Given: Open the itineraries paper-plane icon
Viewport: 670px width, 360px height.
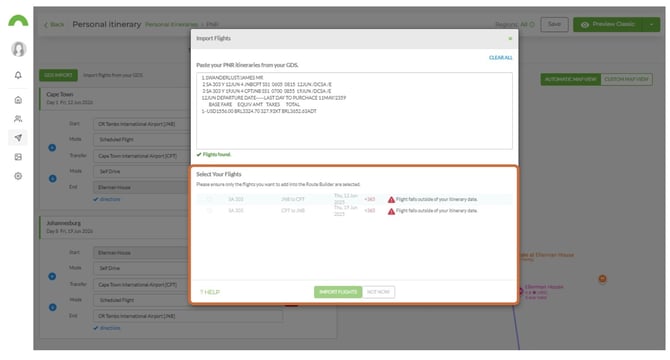Looking at the screenshot, I should [x=18, y=138].
